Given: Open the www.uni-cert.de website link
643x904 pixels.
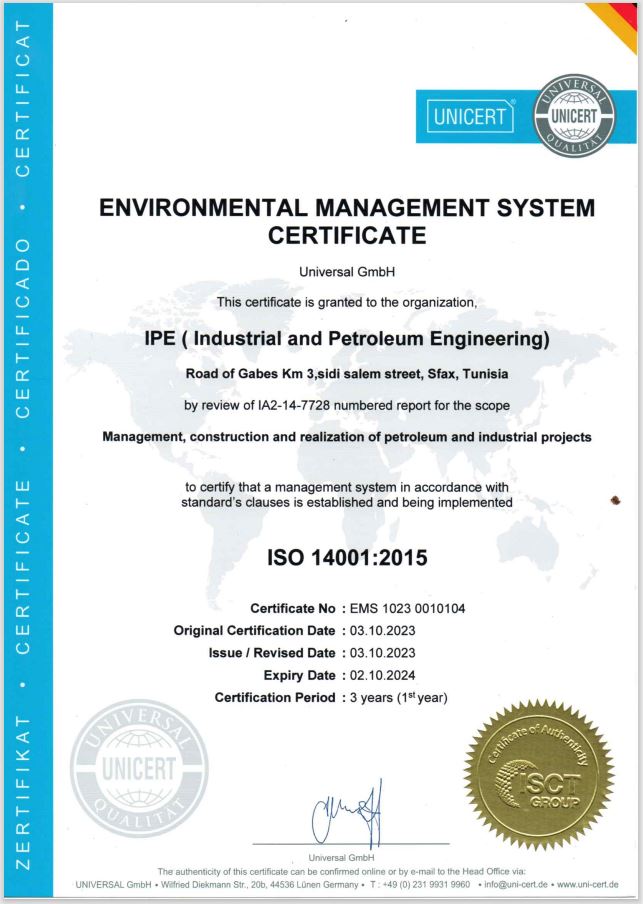Looking at the screenshot, I should (587, 884).
